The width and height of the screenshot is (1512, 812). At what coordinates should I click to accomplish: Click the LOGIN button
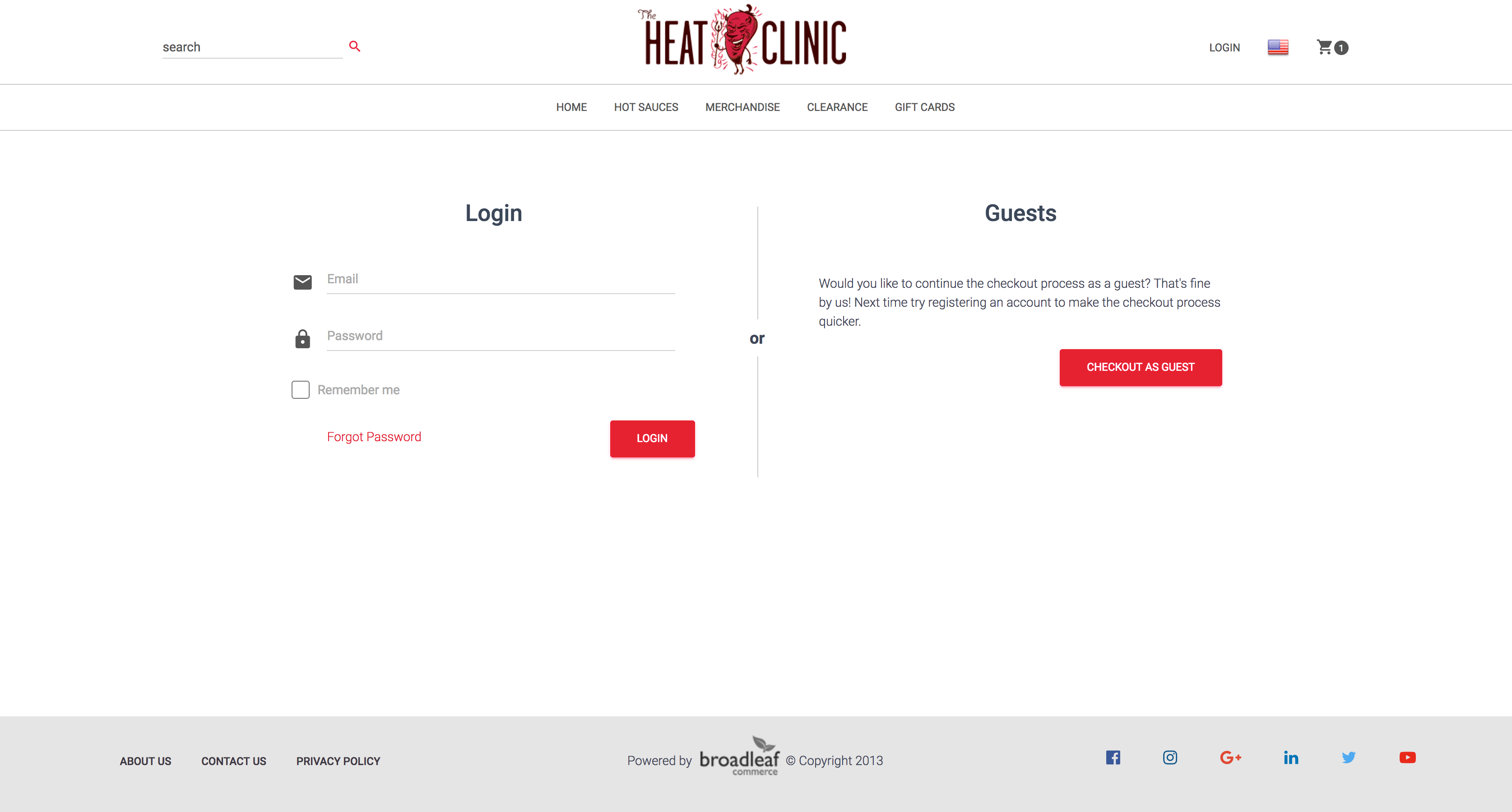652,438
